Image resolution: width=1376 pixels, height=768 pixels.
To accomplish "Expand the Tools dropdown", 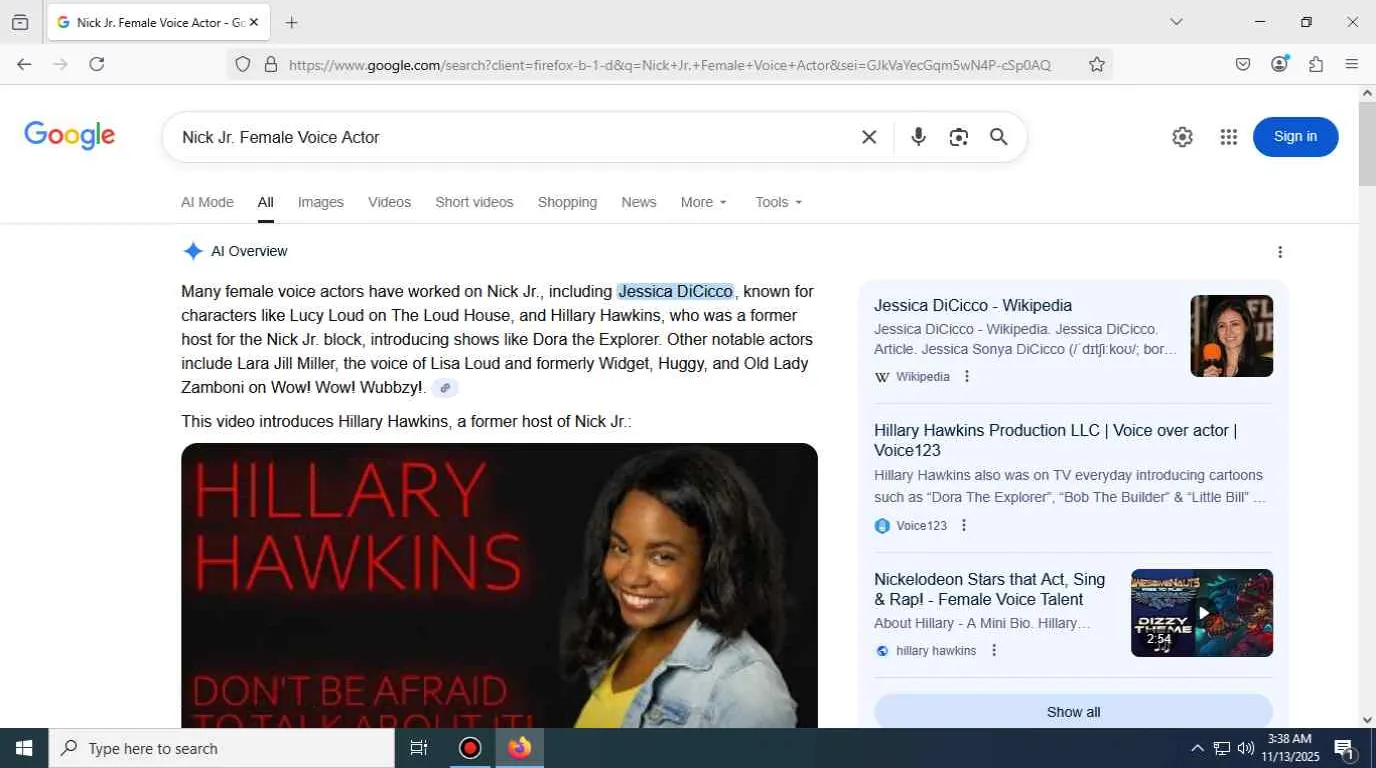I will [779, 202].
